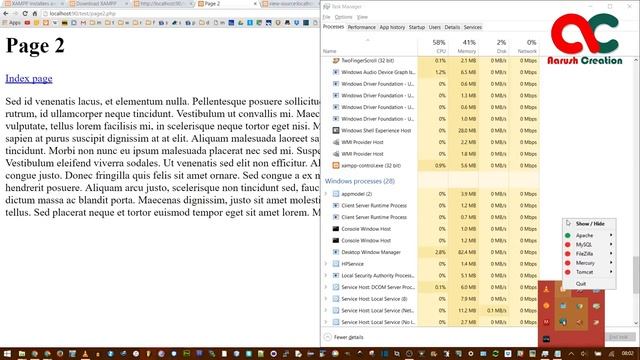Open the FileZilla submenu arrow
The height and width of the screenshot is (360, 640).
pos(611,253)
